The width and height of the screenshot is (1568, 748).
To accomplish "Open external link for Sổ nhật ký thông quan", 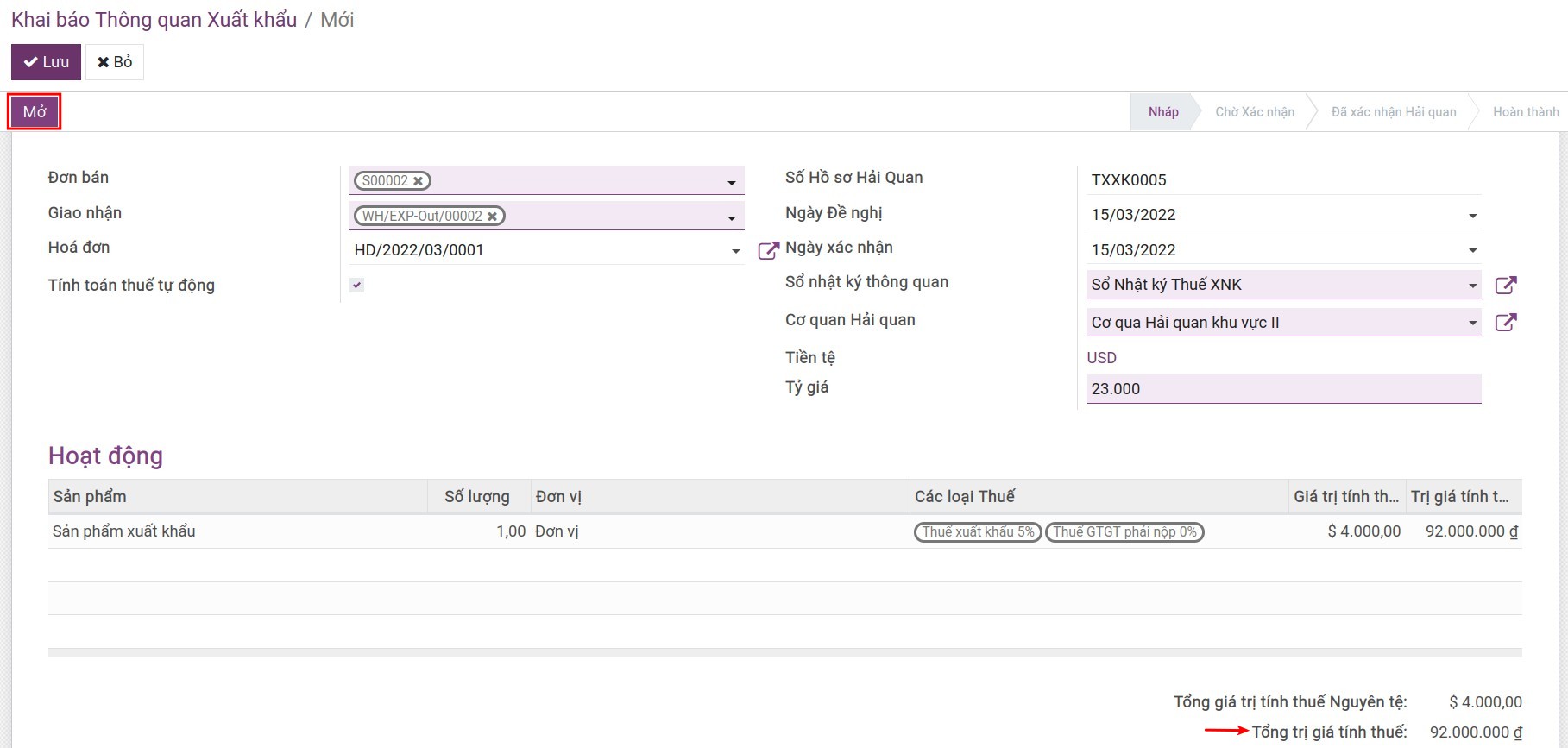I will coord(1505,286).
